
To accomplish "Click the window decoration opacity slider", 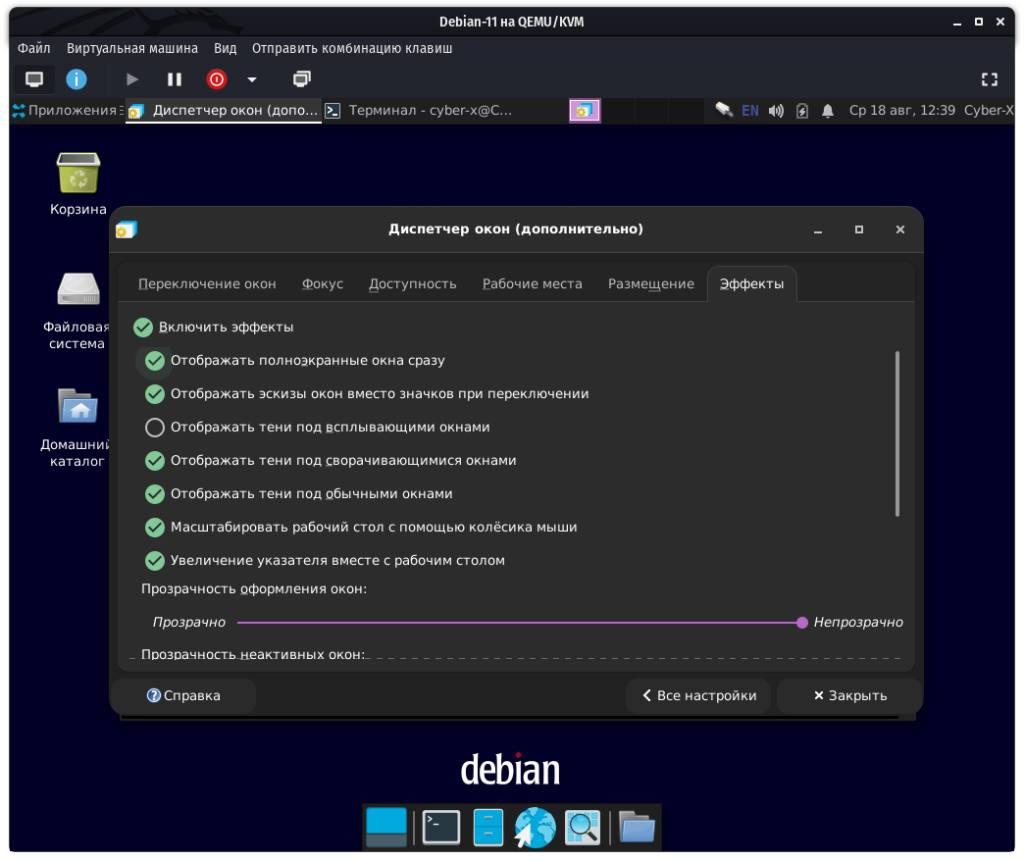I will click(x=518, y=622).
